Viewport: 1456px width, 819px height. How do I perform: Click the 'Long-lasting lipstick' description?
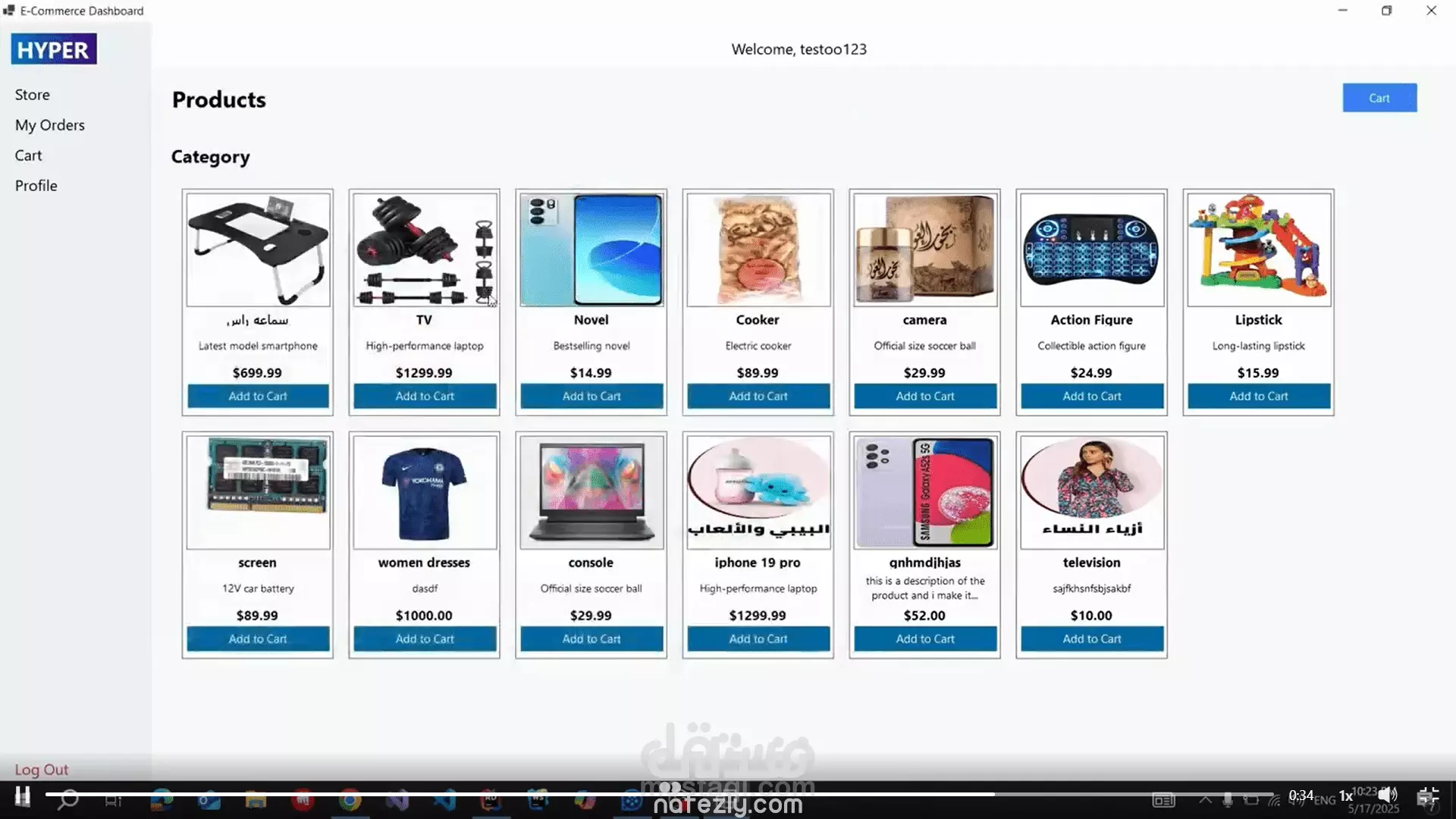(1259, 346)
